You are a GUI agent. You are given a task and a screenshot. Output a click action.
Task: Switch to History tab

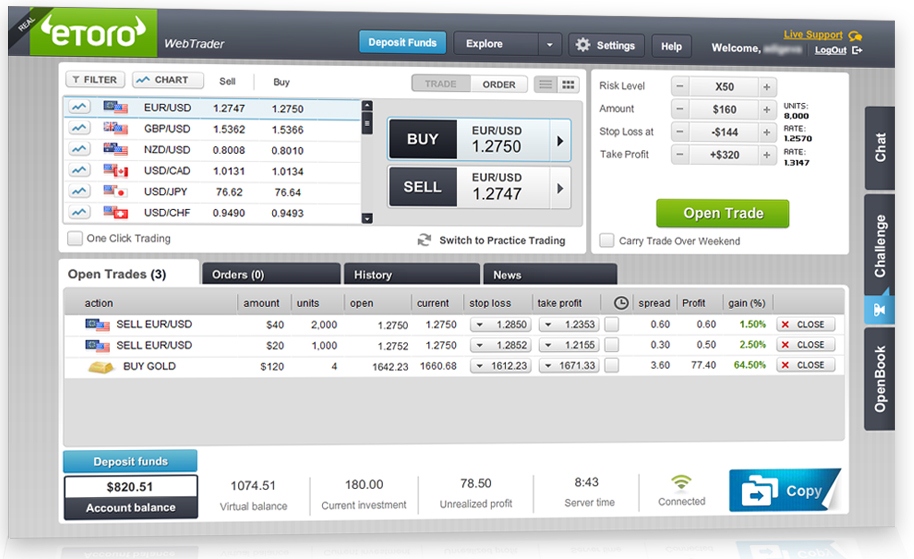click(412, 274)
